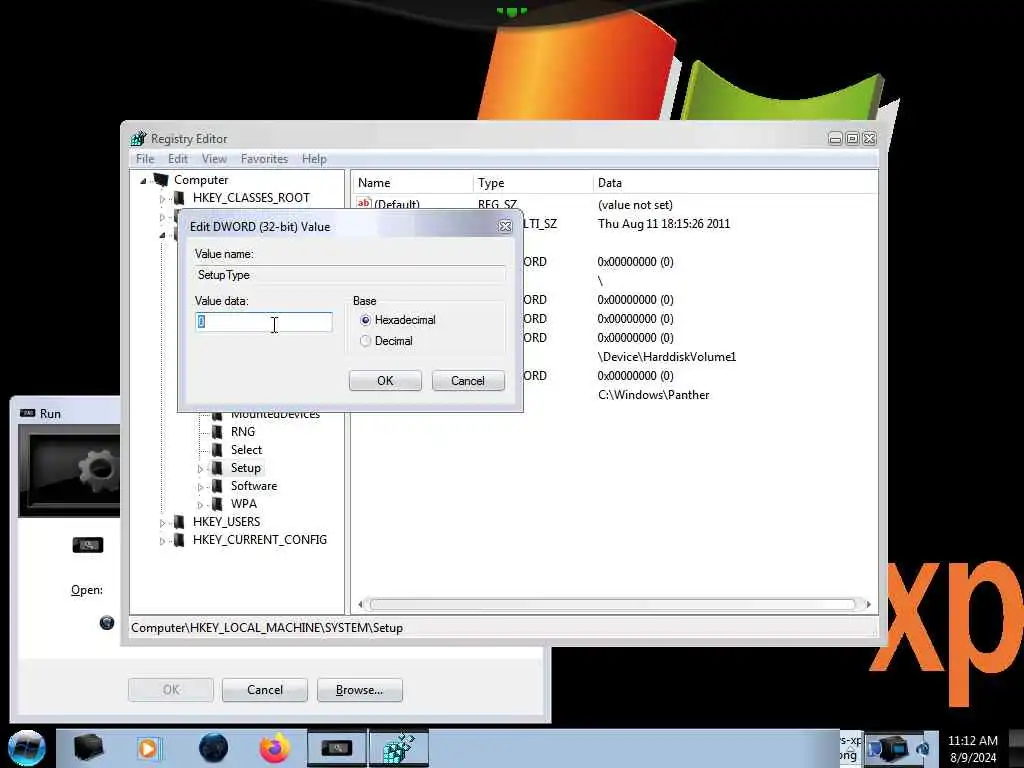Click the scrollbar right arrow

868,605
